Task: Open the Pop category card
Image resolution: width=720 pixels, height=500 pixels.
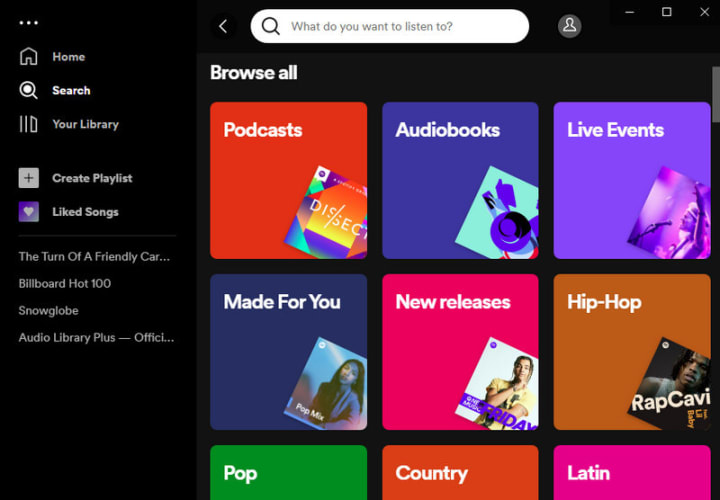Action: tap(288, 472)
